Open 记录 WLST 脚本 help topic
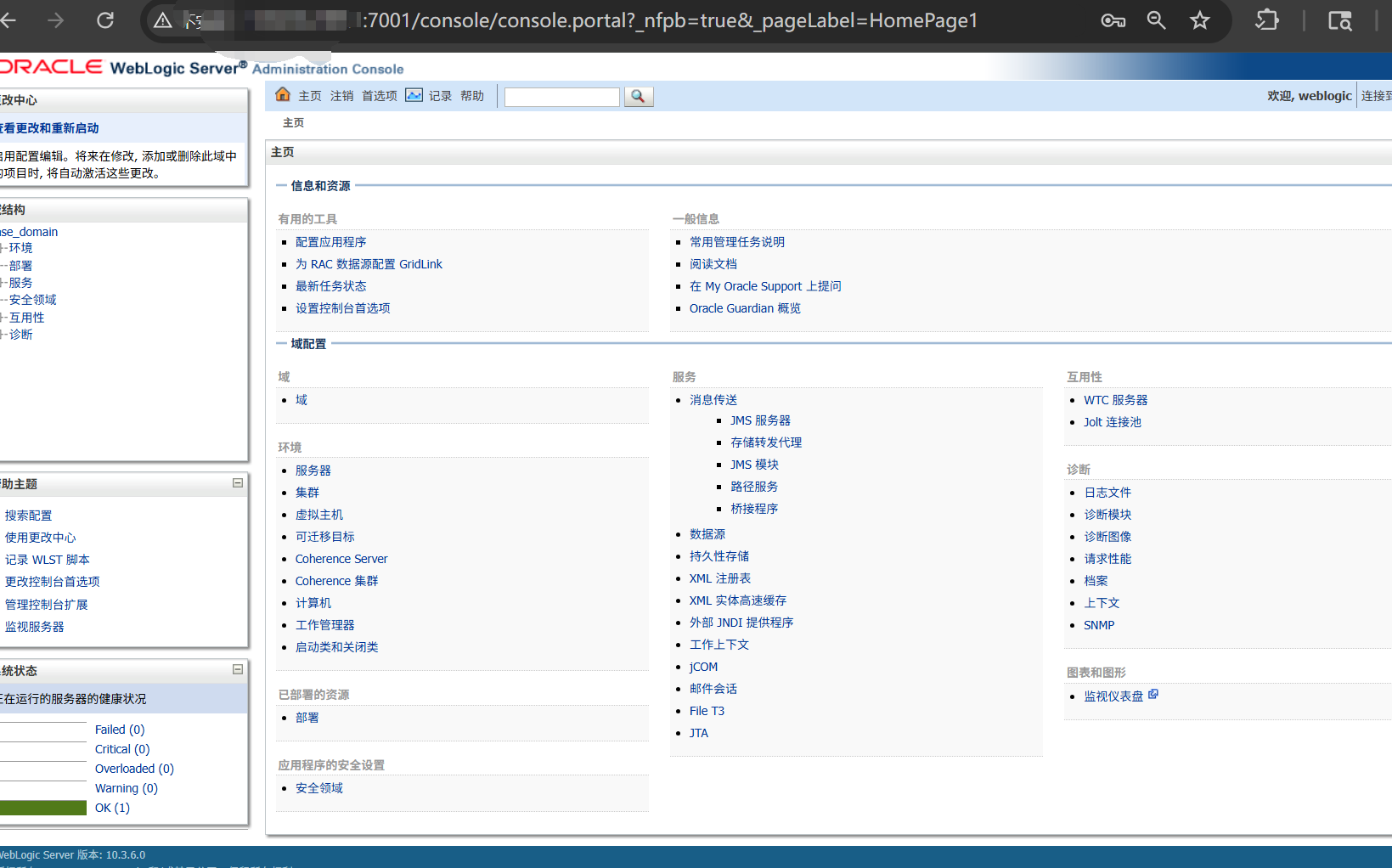Viewport: 1392px width, 868px height. tap(48, 560)
